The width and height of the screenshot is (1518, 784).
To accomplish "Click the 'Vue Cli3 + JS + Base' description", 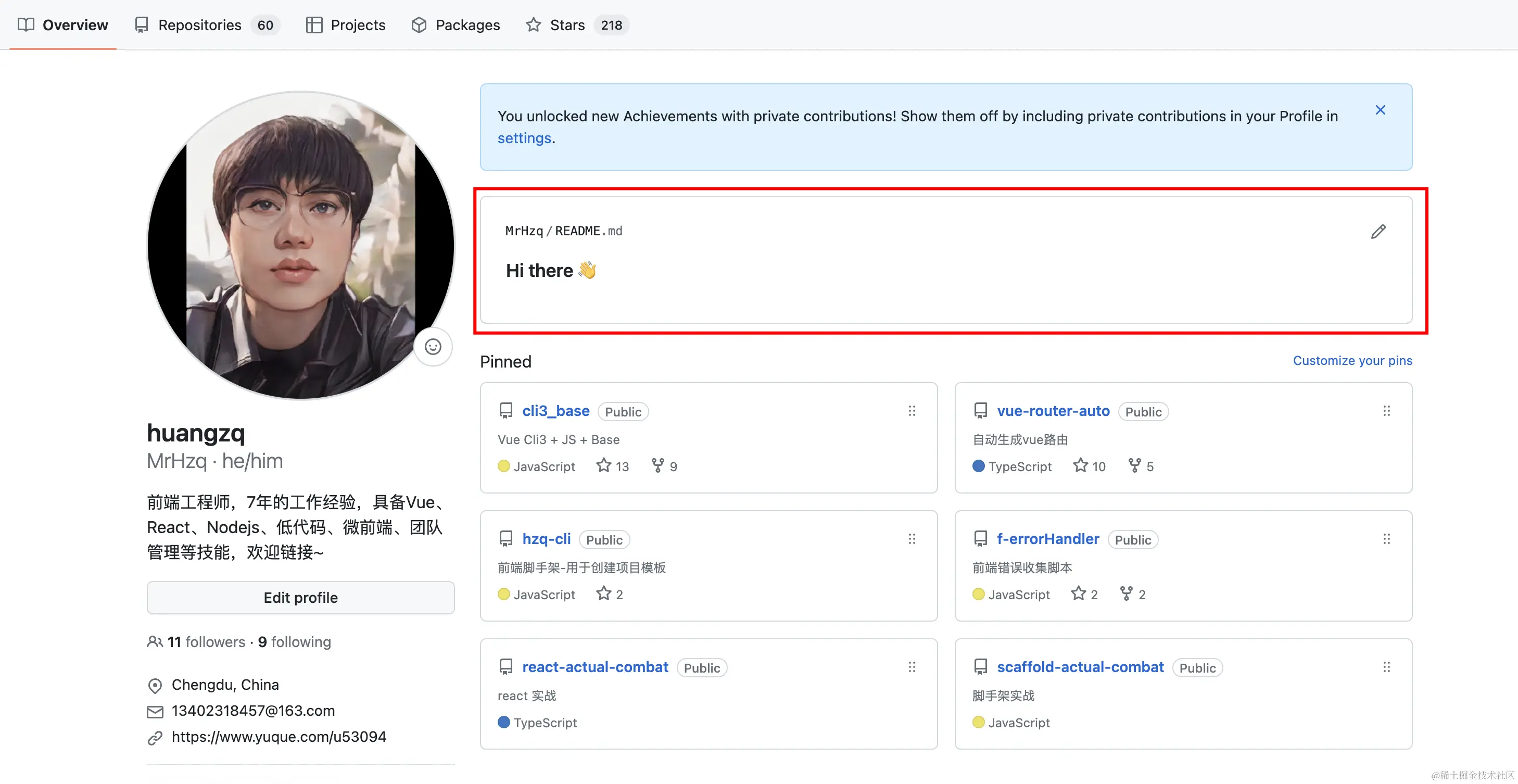I will pos(559,440).
